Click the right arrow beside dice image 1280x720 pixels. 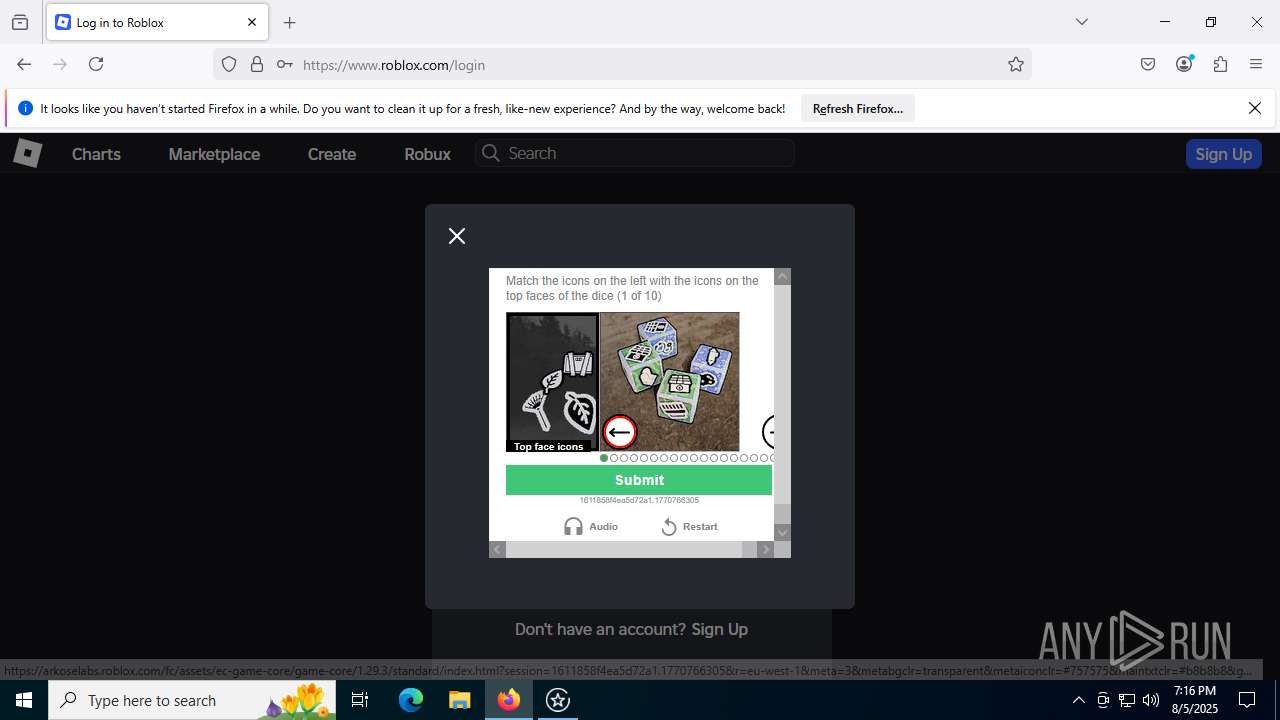768,432
